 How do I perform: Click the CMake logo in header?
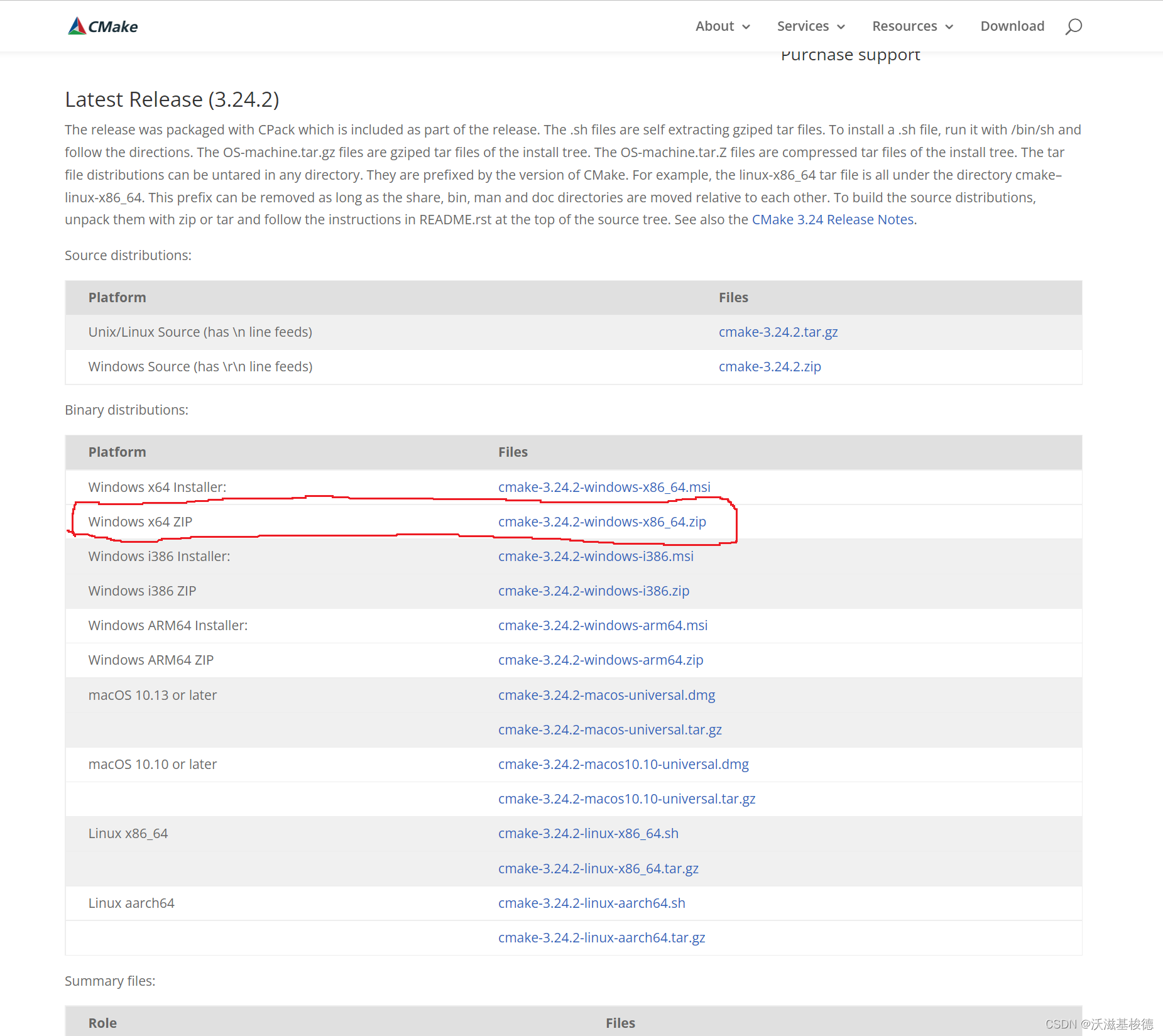pyautogui.click(x=103, y=26)
